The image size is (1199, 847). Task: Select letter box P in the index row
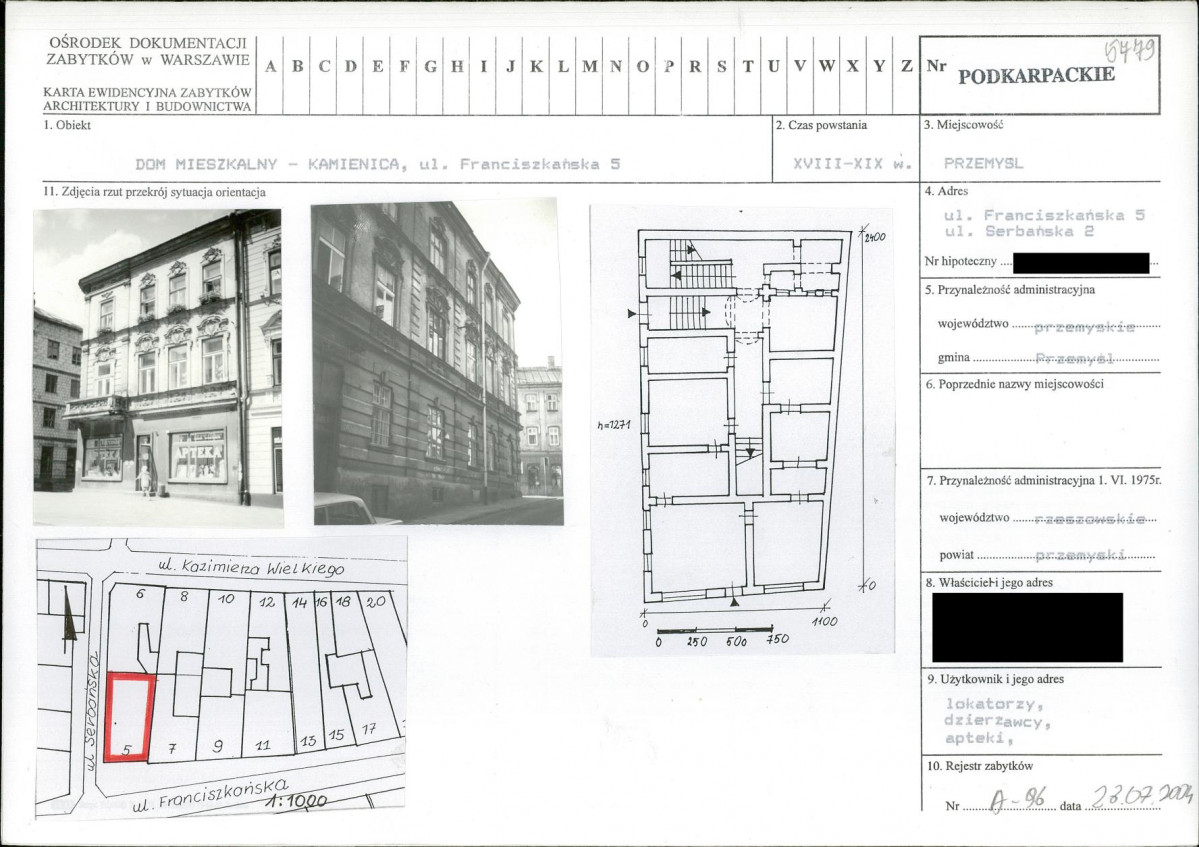[669, 67]
